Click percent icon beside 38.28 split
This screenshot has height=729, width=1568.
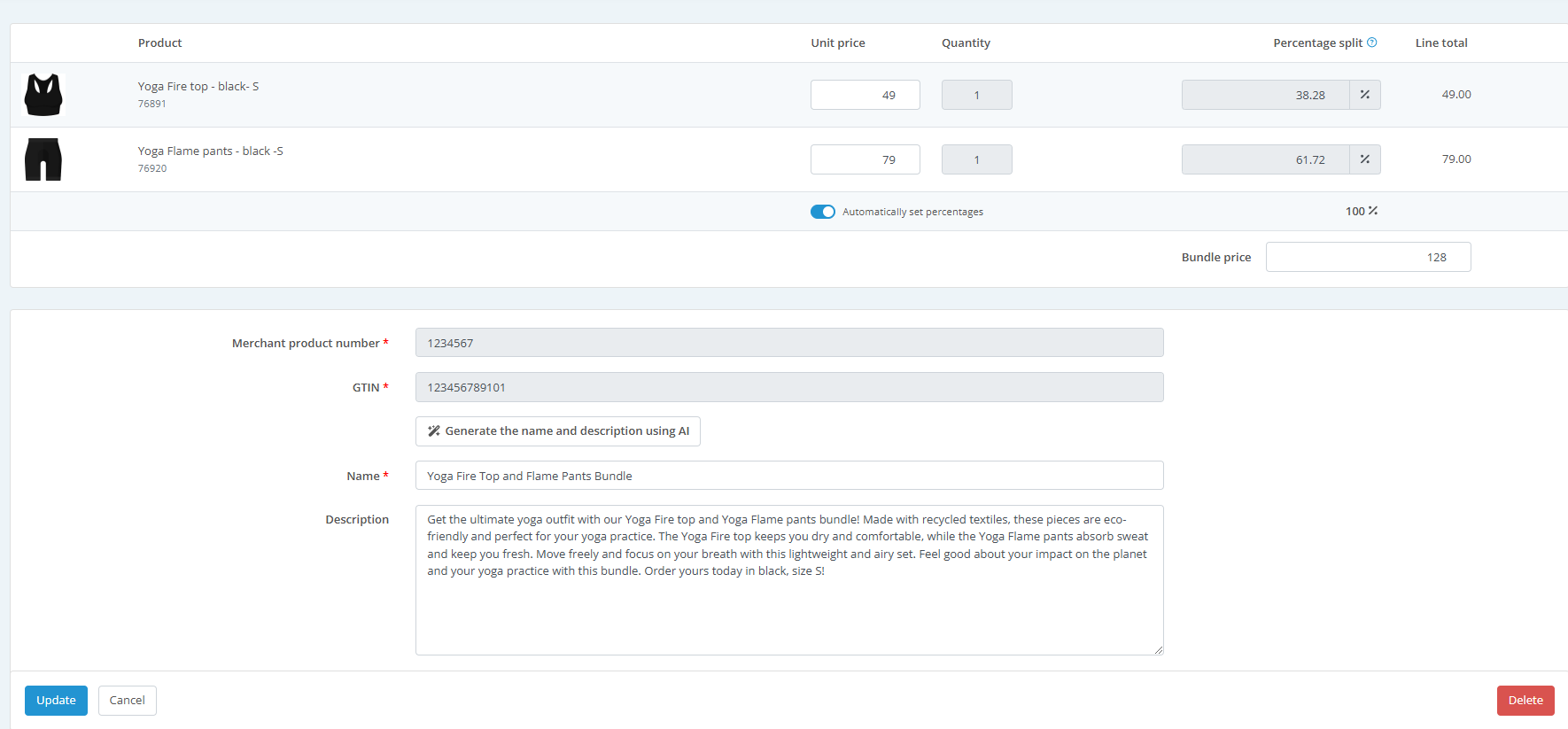[x=1364, y=95]
